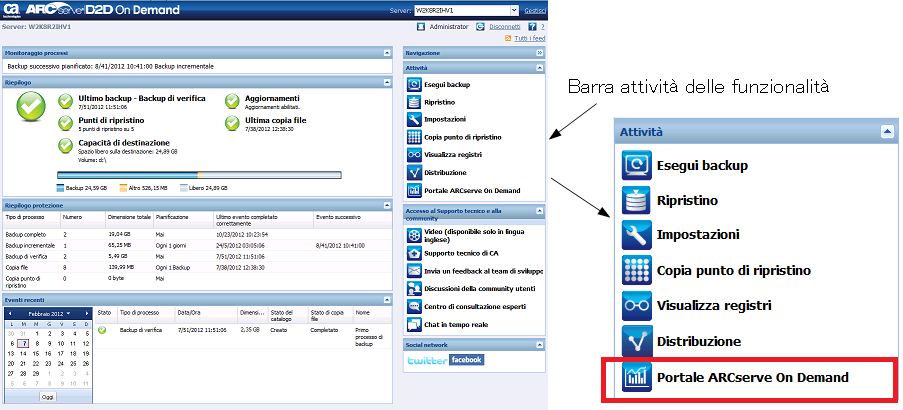Click the Esegui backup icon in the dashboard Attività panel
The width and height of the screenshot is (903, 410).
[x=414, y=85]
